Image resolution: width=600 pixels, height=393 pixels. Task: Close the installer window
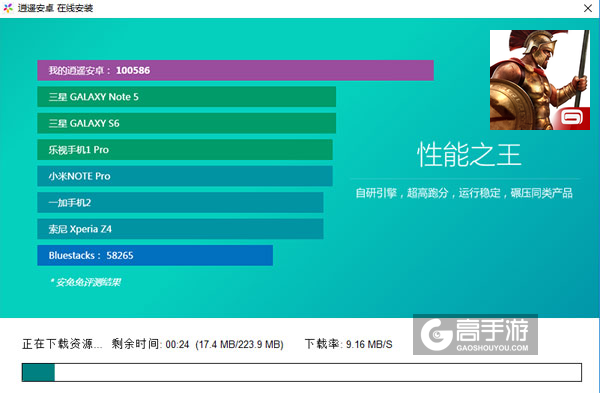pyautogui.click(x=588, y=8)
